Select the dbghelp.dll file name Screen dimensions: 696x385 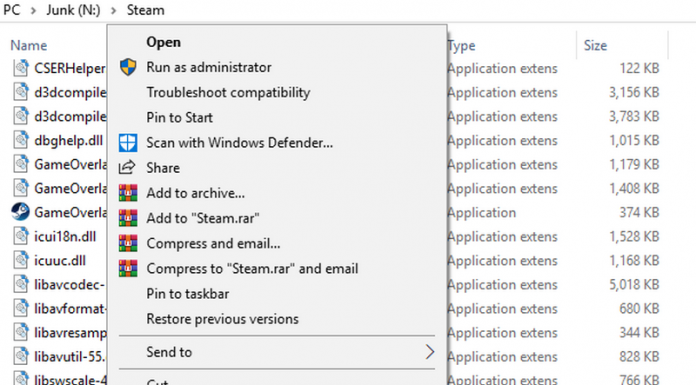(69, 140)
